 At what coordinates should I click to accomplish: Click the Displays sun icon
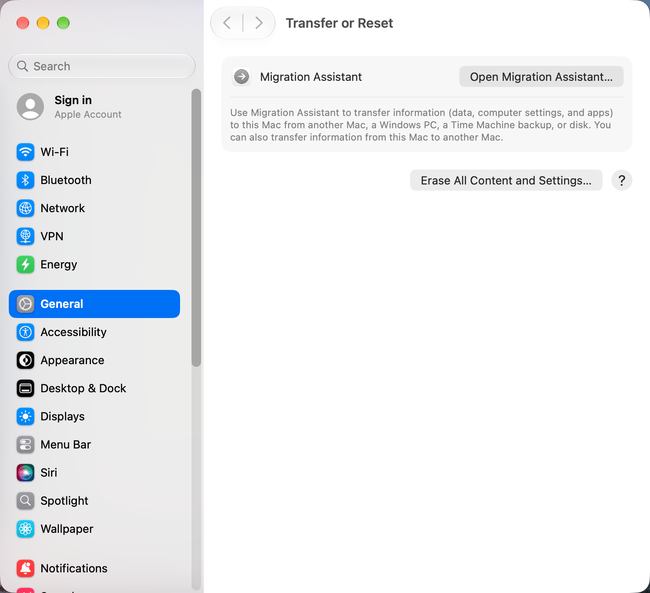(25, 416)
